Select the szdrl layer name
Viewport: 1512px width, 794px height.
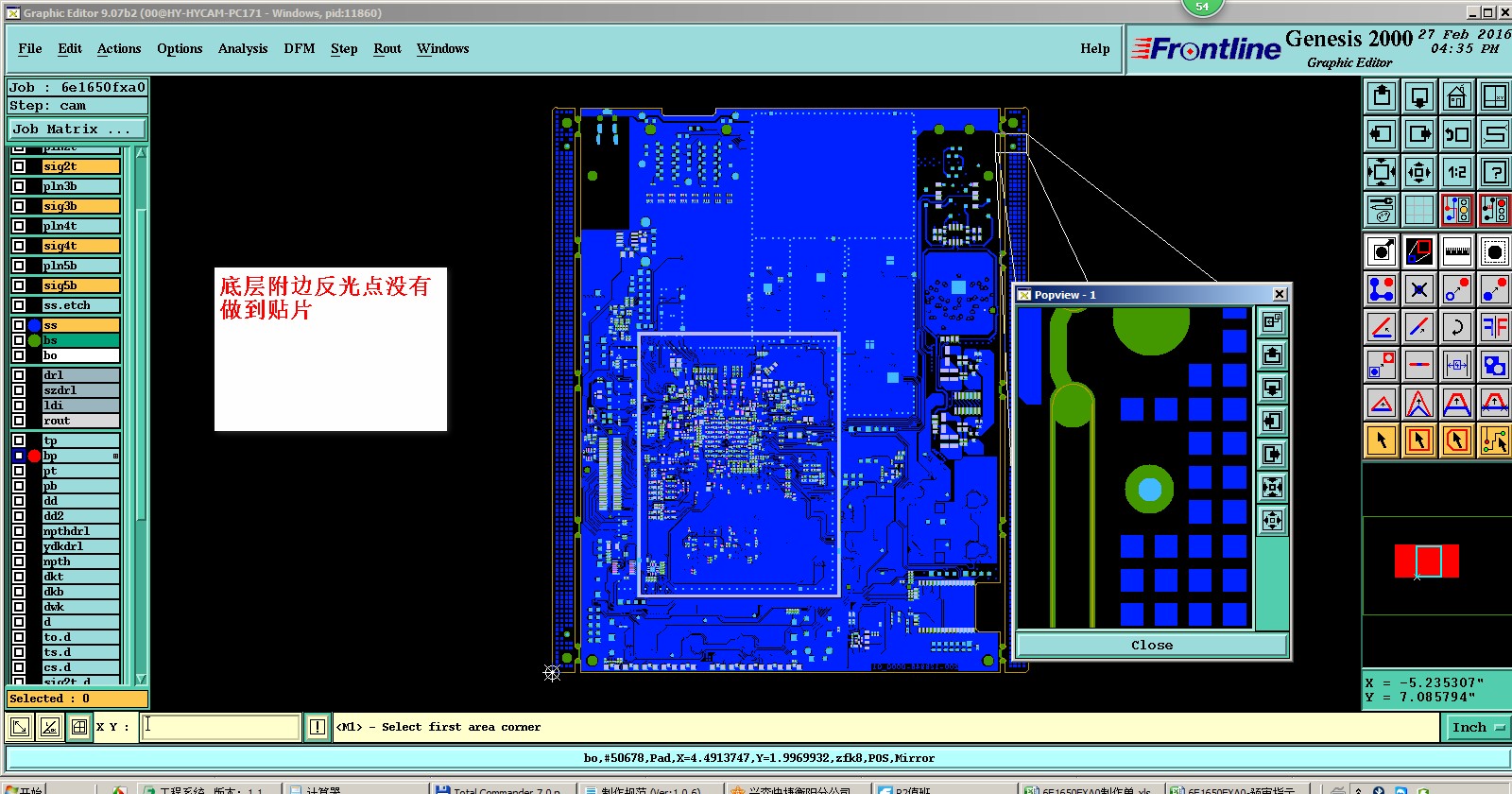pos(81,390)
